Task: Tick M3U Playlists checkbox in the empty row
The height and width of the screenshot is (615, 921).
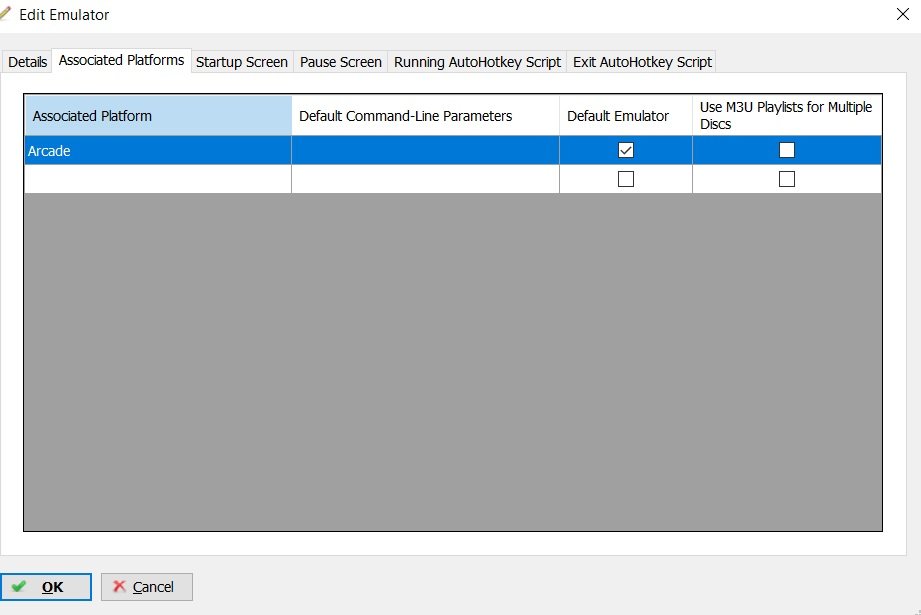Action: coord(787,179)
